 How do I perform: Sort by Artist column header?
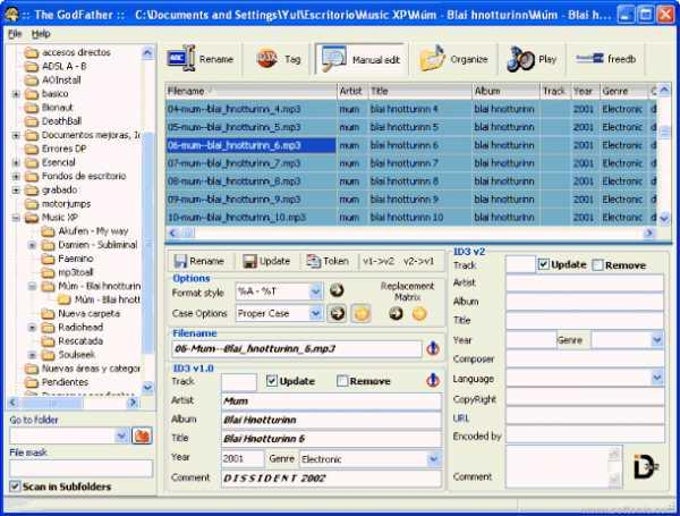pos(352,91)
